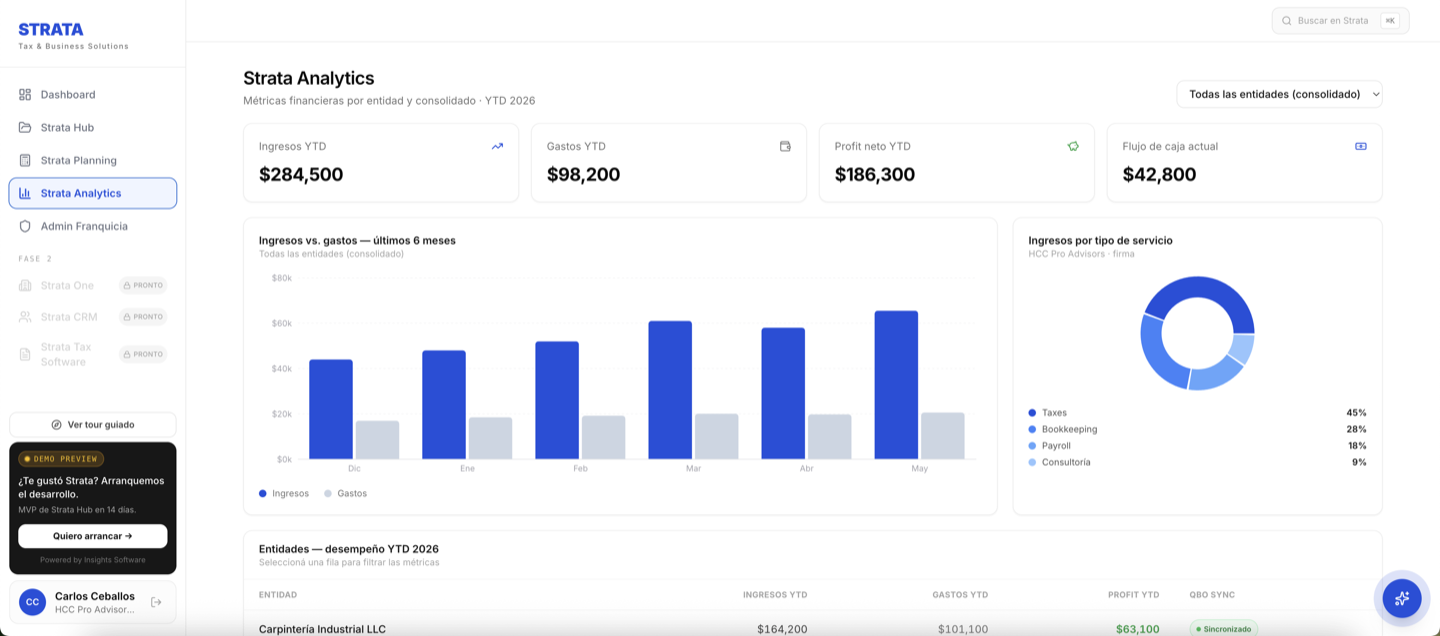Click the Dashboard grid icon in sidebar
Screen dimensions: 1440x636
(x=25, y=95)
